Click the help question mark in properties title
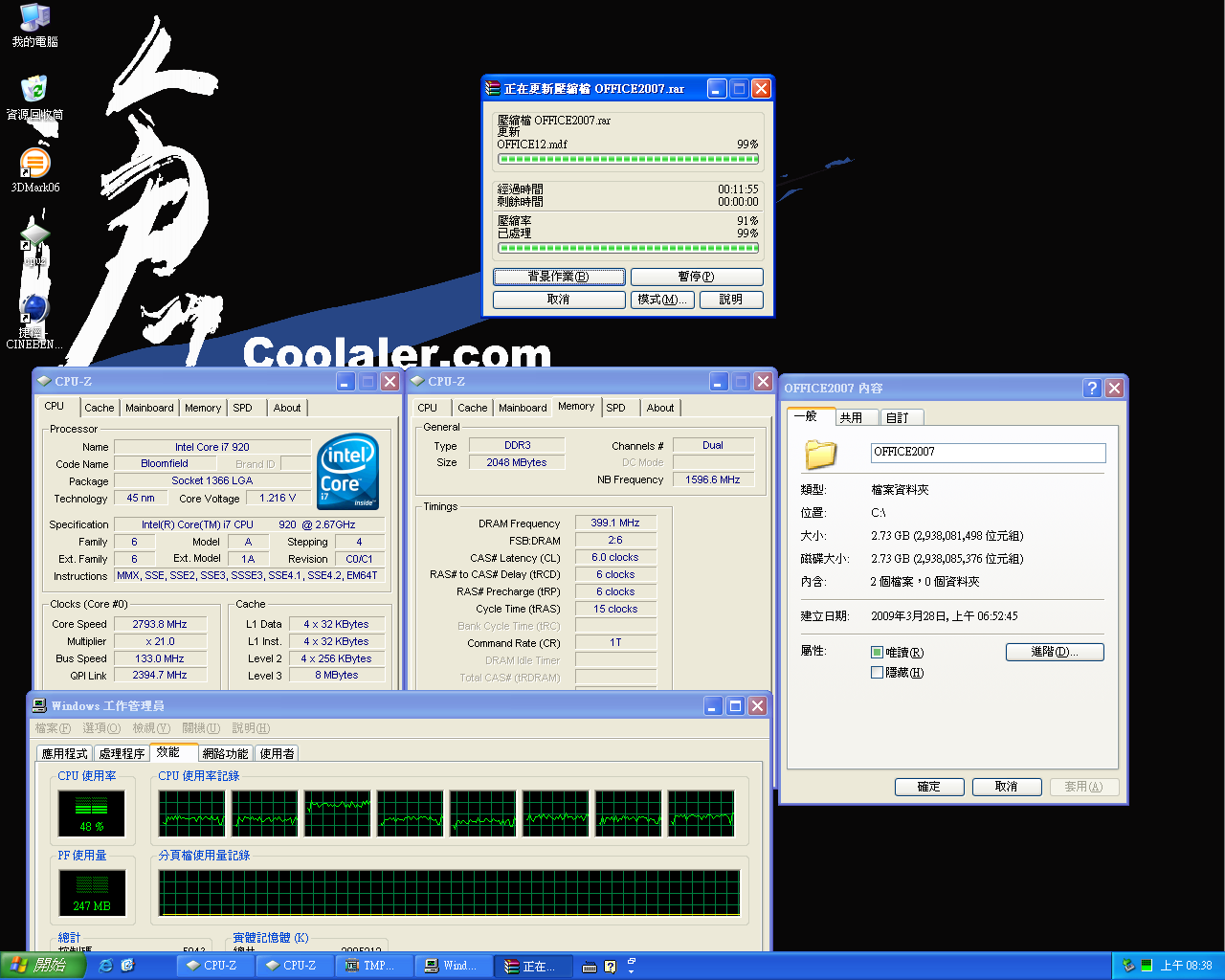 click(x=1092, y=388)
